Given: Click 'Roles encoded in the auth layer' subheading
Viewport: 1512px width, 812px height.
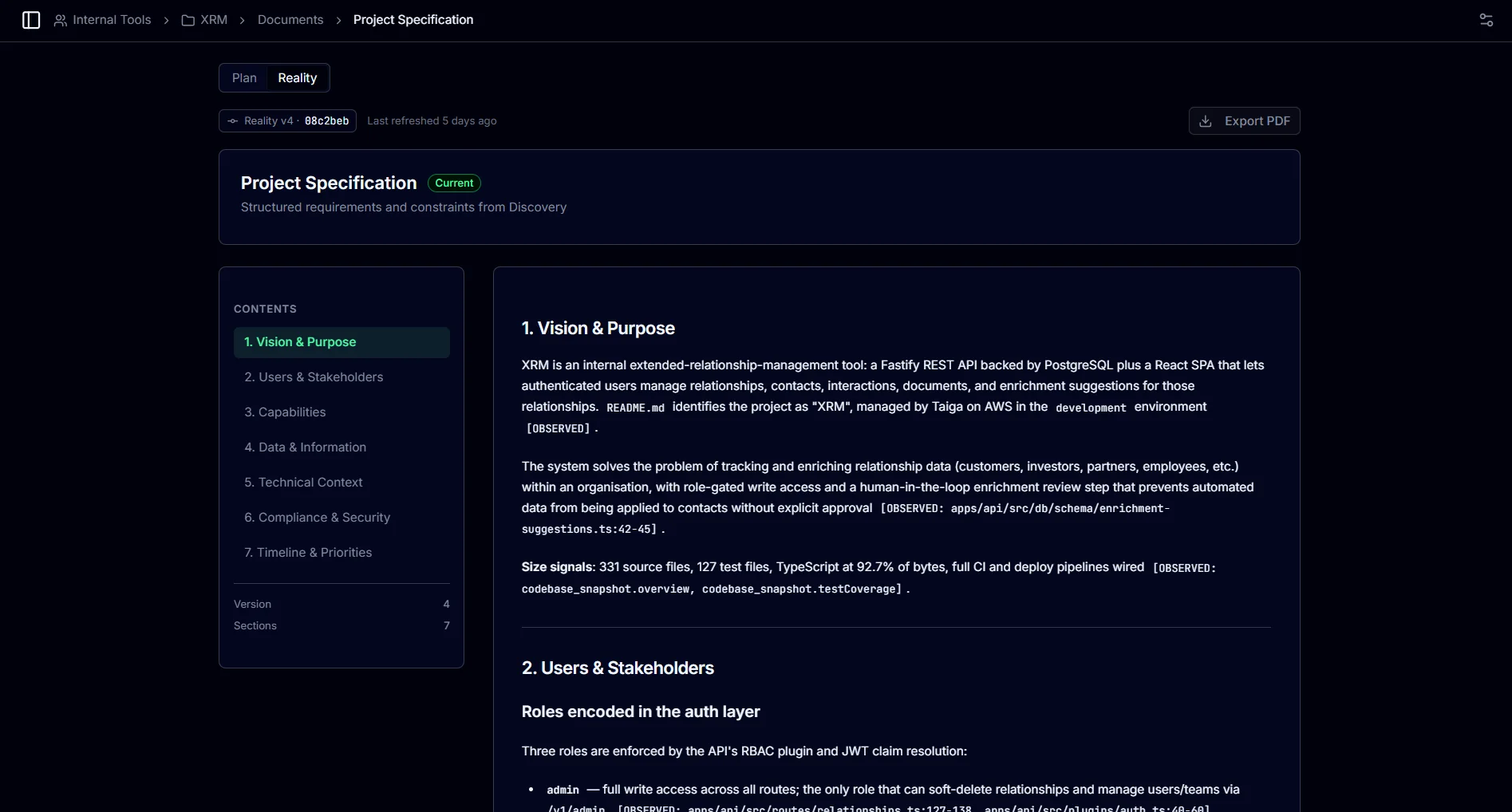Looking at the screenshot, I should coord(641,711).
